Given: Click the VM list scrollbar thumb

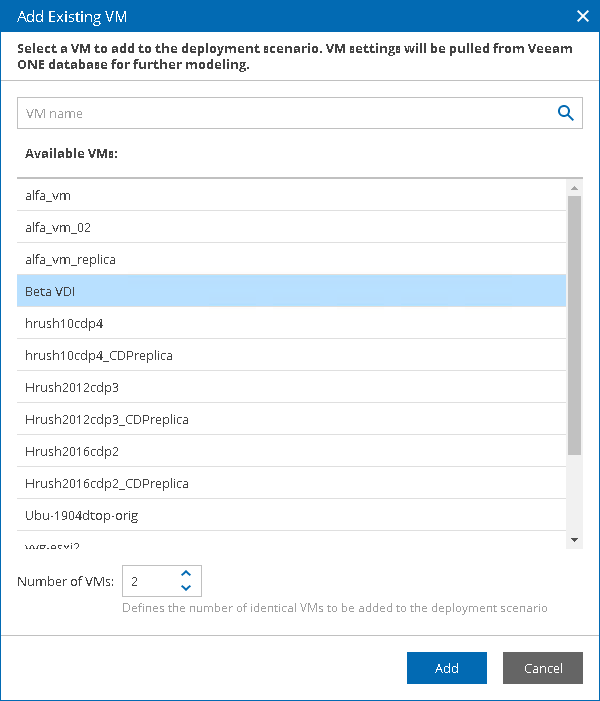Looking at the screenshot, I should [x=574, y=325].
